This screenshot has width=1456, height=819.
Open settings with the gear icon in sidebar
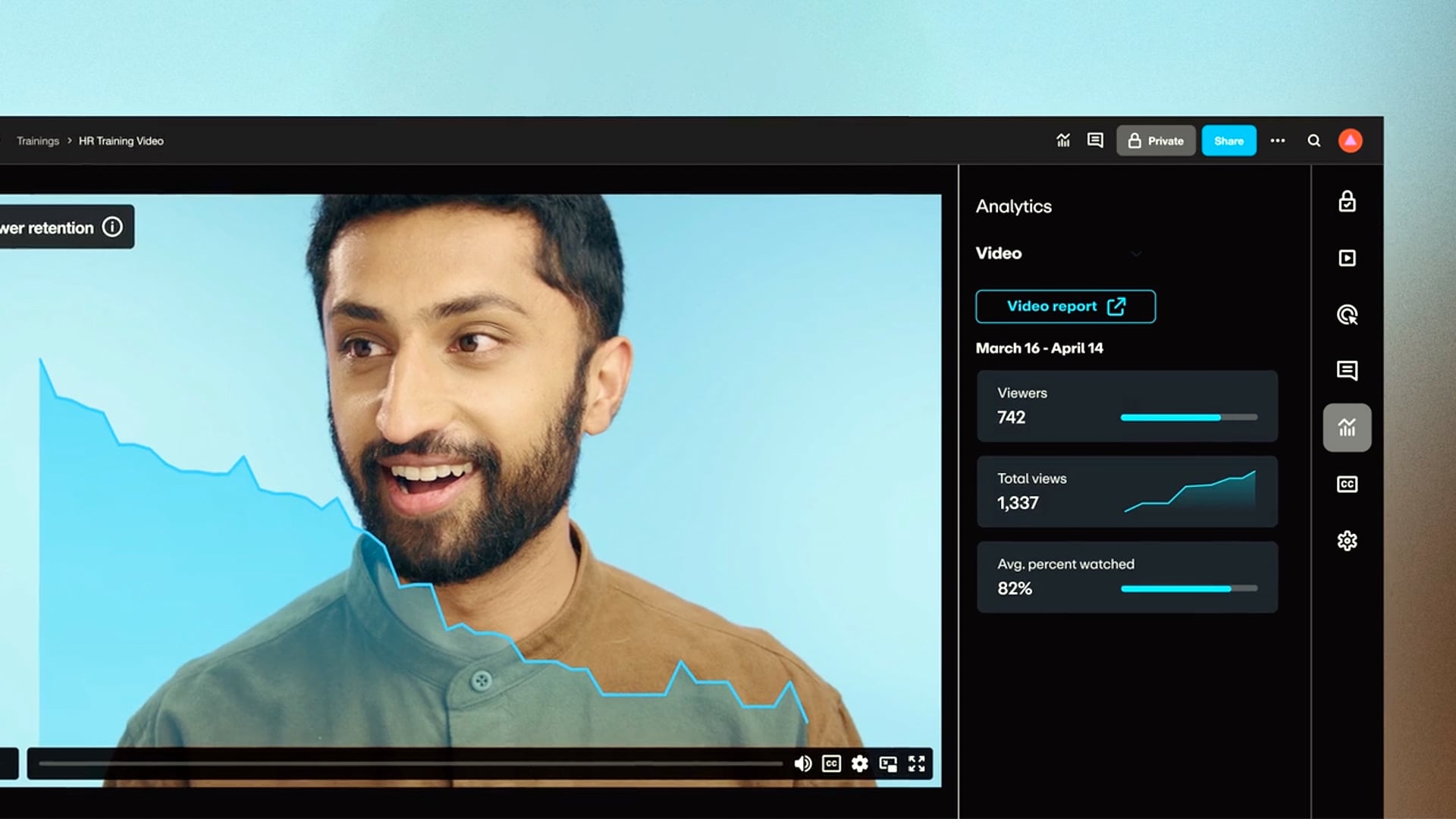coord(1347,540)
